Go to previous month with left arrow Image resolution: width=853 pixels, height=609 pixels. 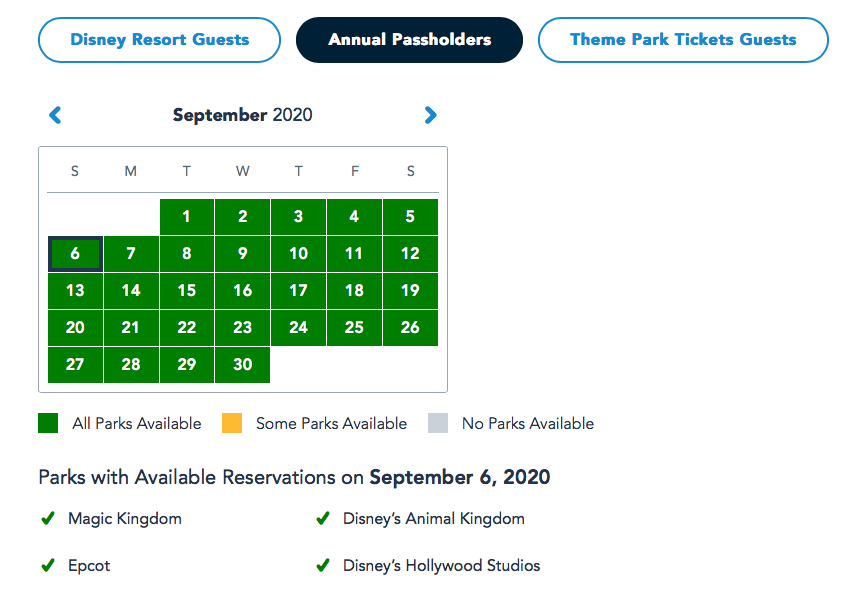click(55, 115)
